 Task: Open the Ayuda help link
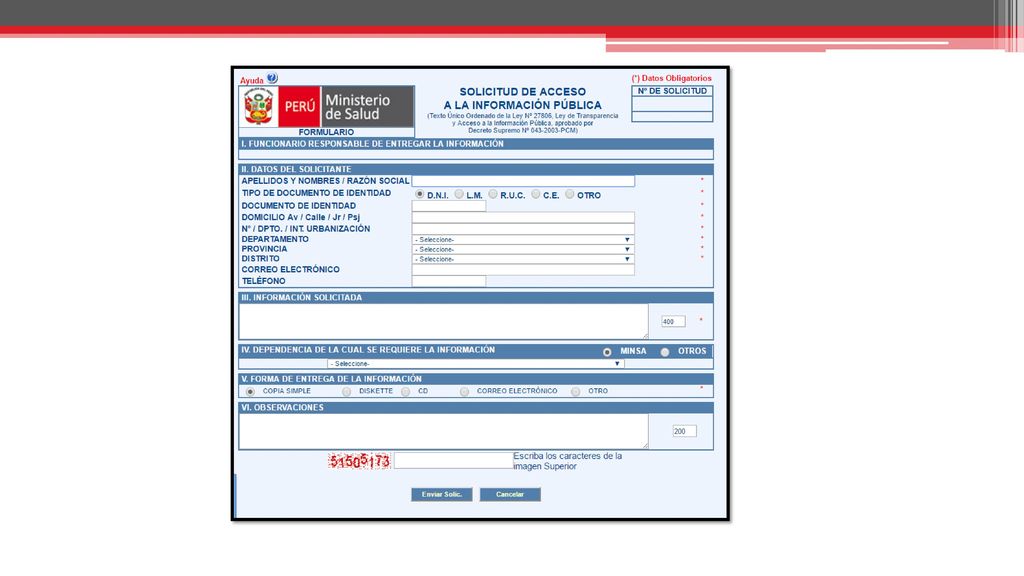(x=251, y=80)
